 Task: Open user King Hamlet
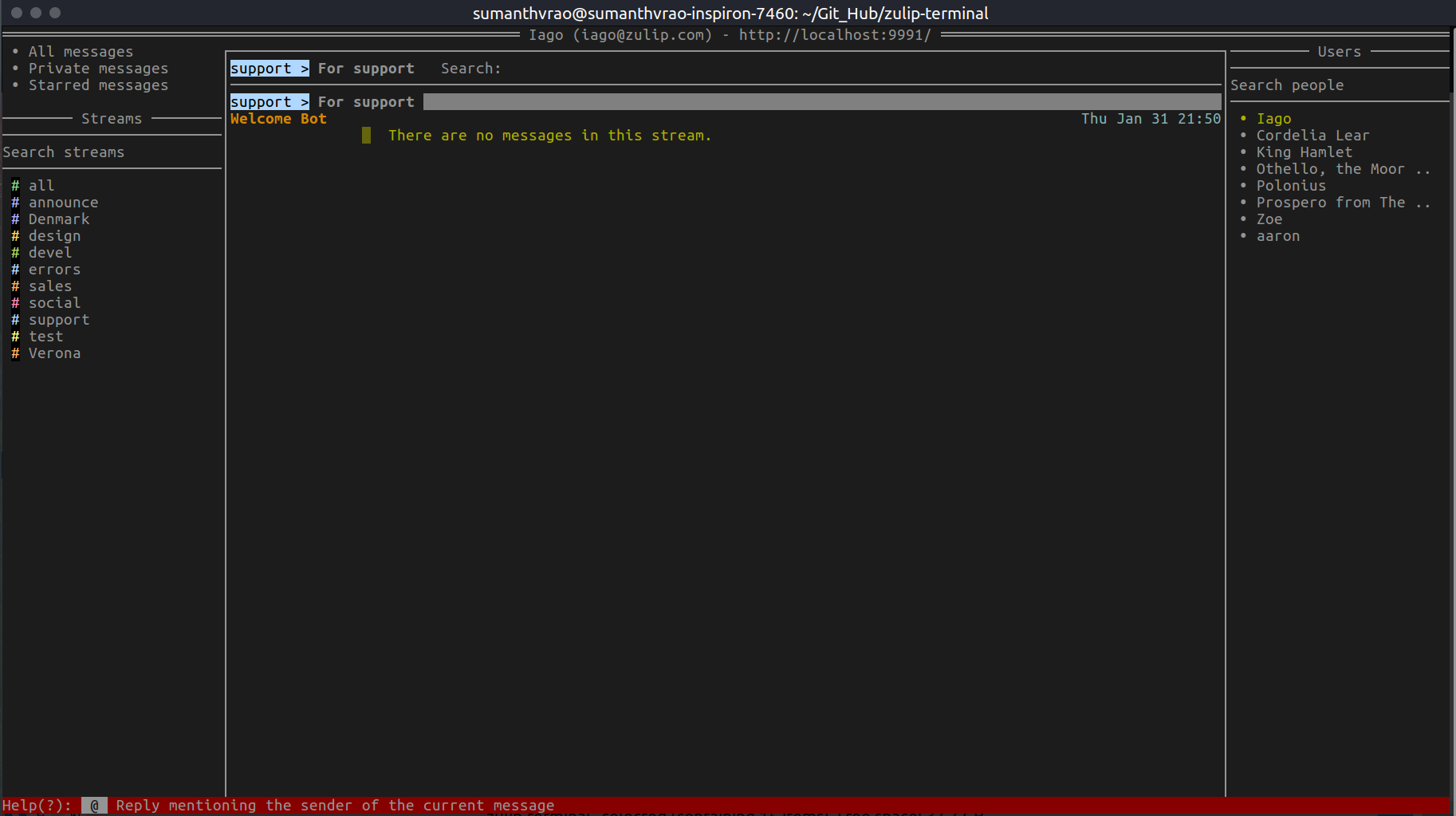pos(1304,152)
